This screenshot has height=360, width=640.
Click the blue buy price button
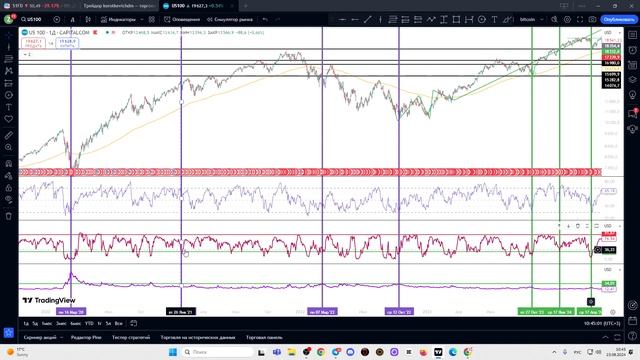point(67,43)
